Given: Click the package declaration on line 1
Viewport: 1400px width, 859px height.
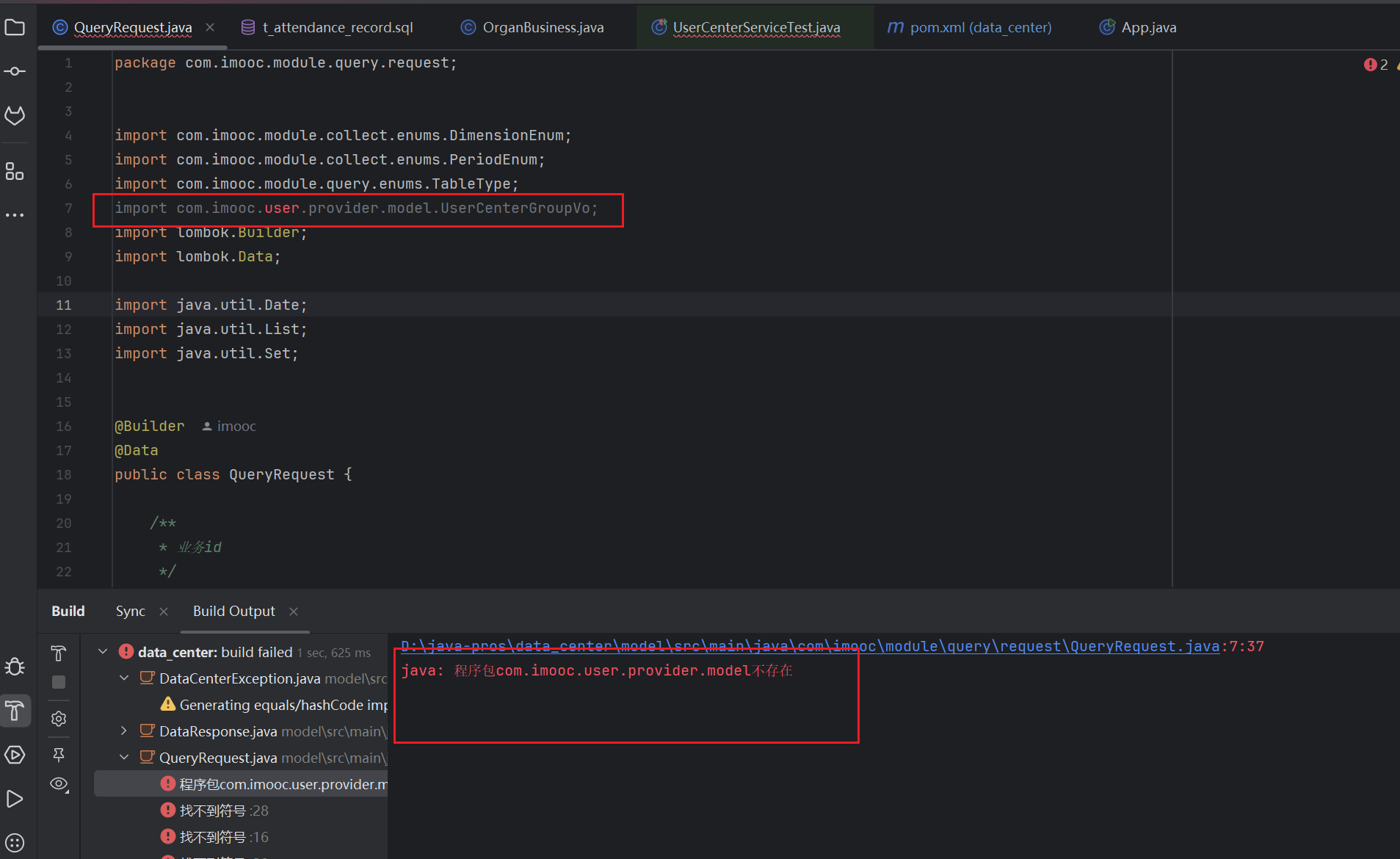Looking at the screenshot, I should [286, 62].
